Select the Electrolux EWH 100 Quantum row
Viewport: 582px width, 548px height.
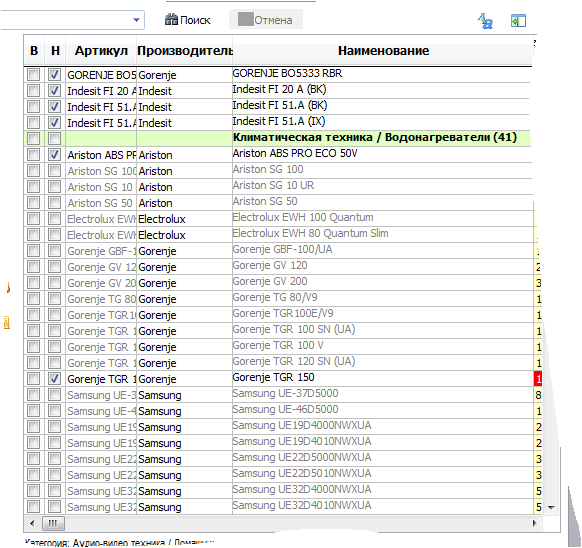point(278,218)
